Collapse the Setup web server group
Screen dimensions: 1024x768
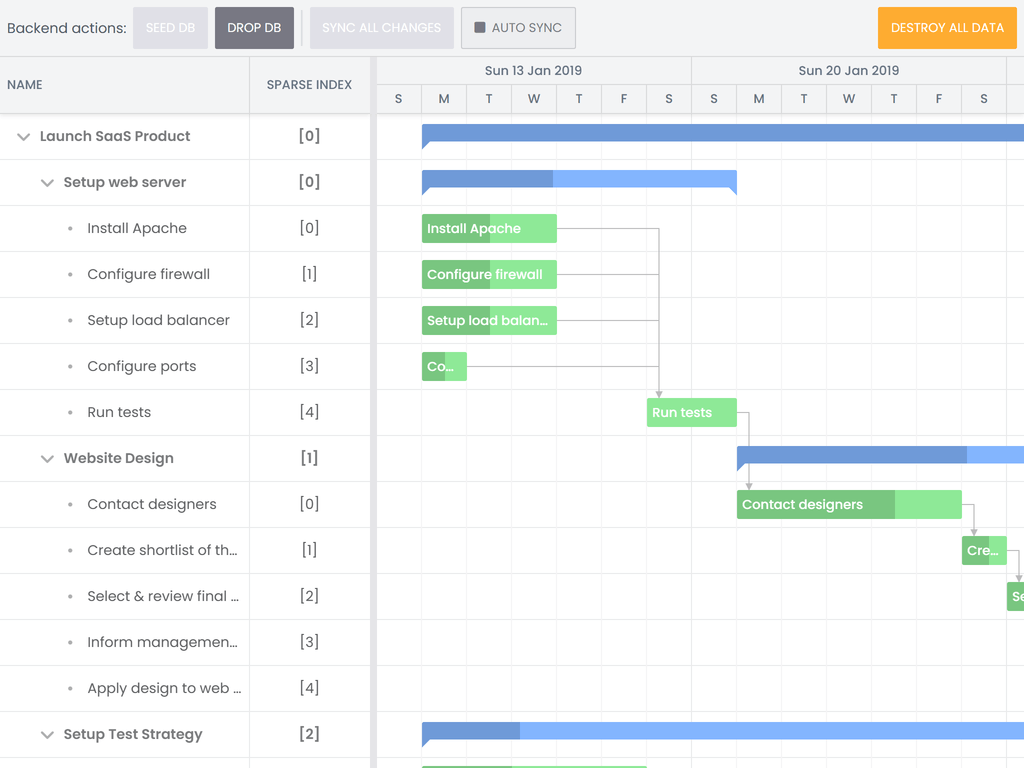47,182
